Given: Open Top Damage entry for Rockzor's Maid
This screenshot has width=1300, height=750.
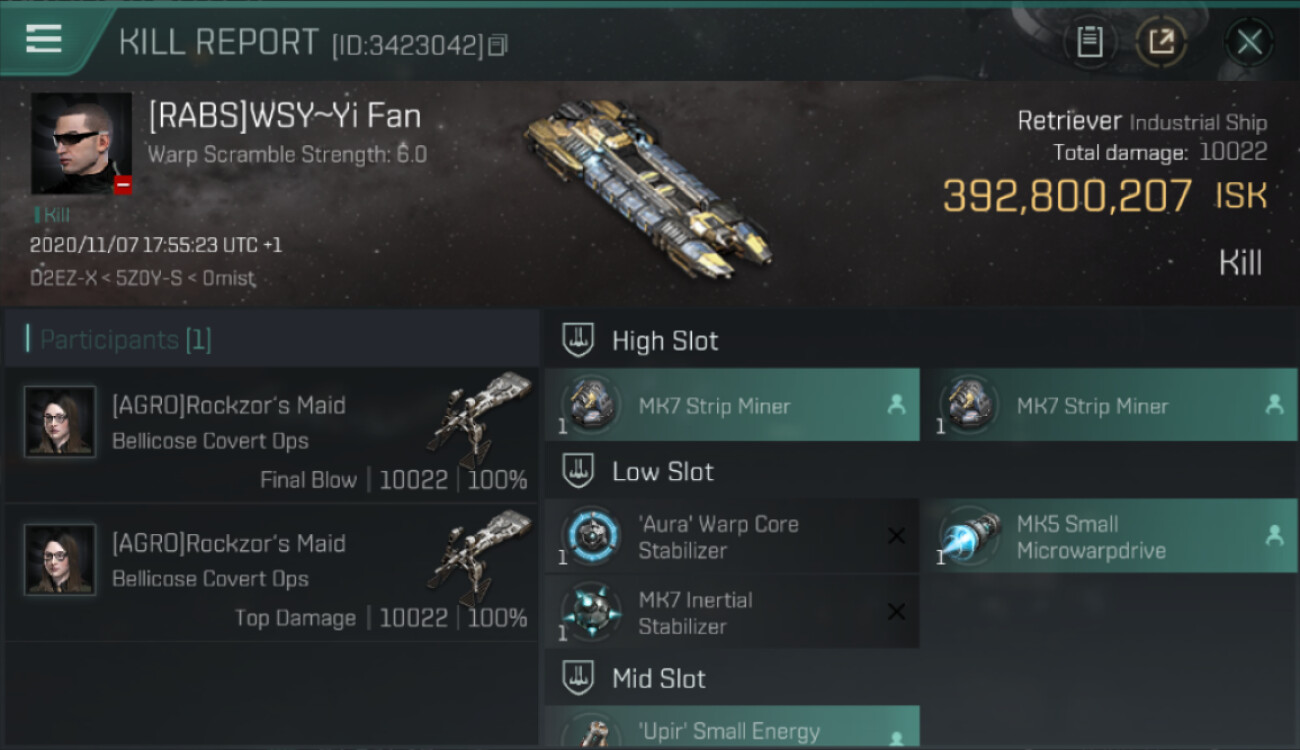Looking at the screenshot, I should click(271, 574).
